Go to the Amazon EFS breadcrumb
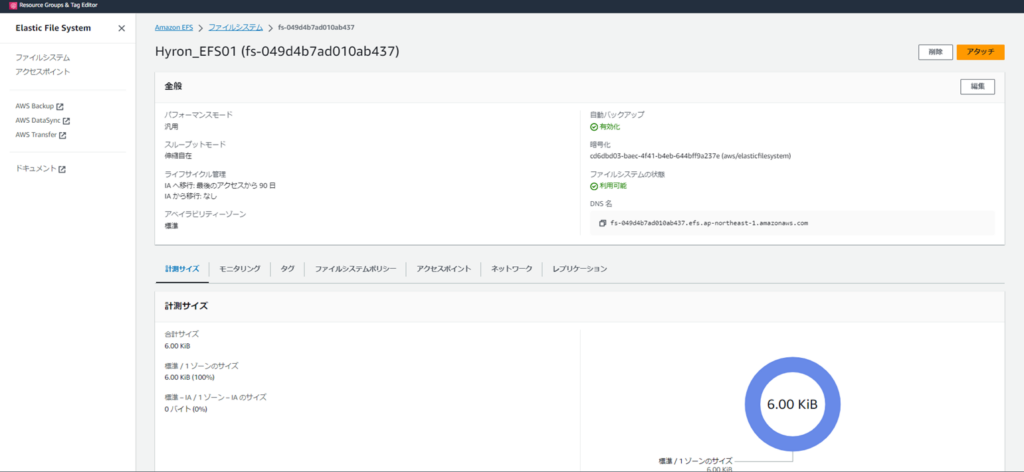The height and width of the screenshot is (472, 1024). click(173, 27)
